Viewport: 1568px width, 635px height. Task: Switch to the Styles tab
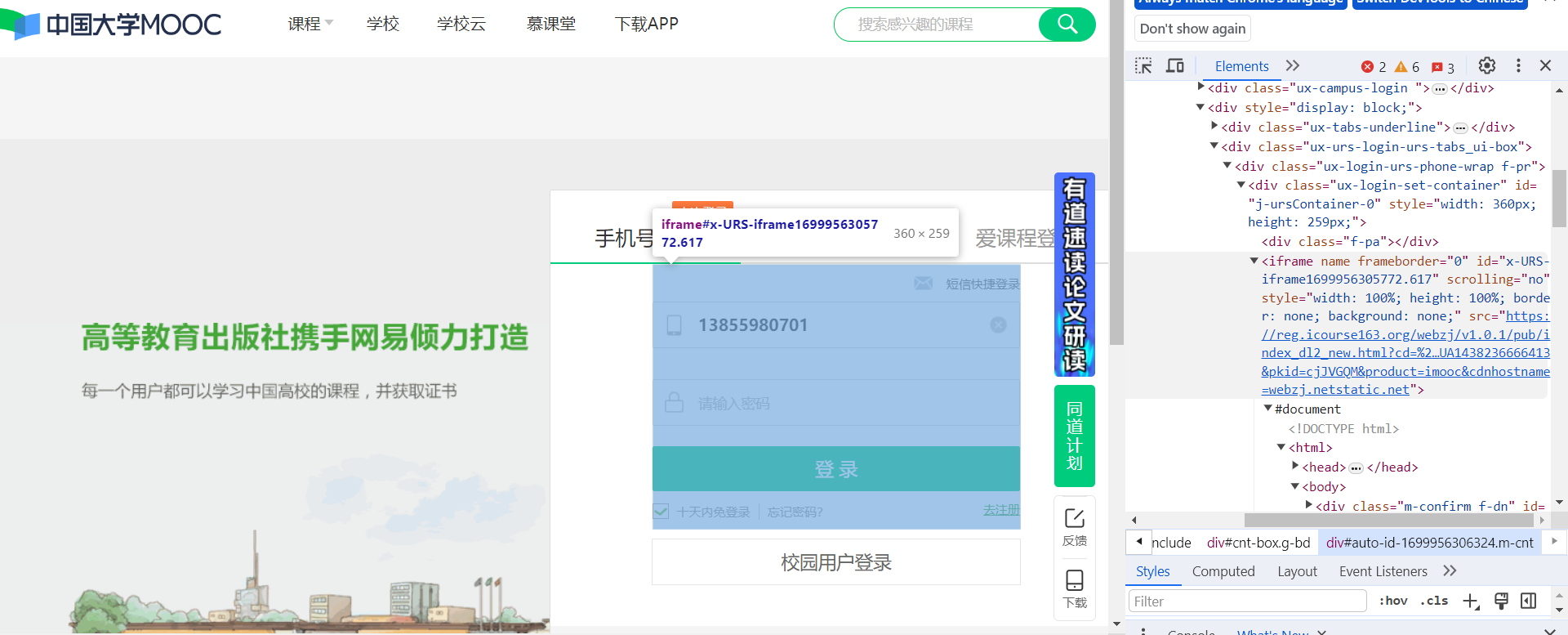(1152, 571)
